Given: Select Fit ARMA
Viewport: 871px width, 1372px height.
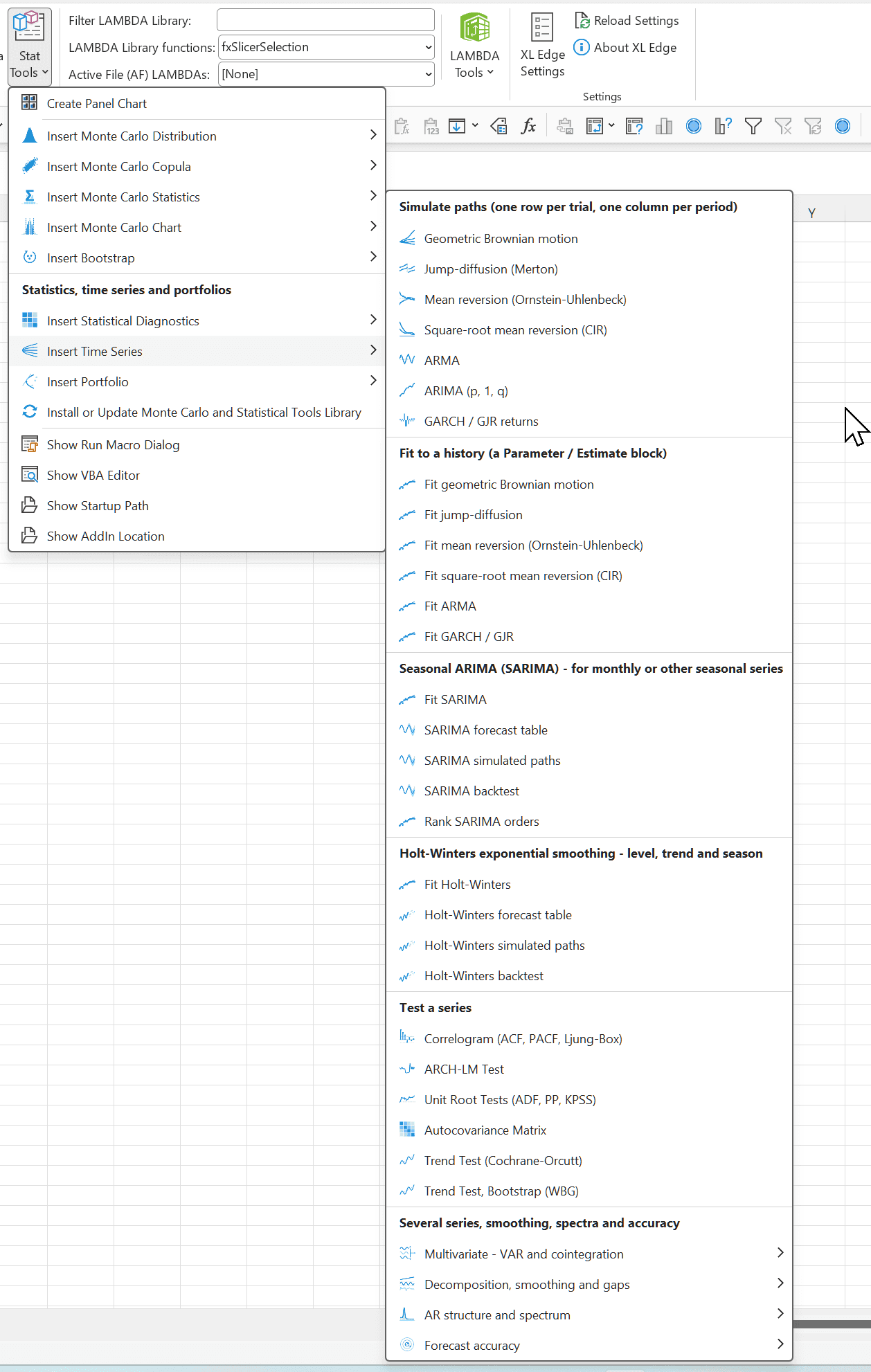Looking at the screenshot, I should tap(589, 606).
